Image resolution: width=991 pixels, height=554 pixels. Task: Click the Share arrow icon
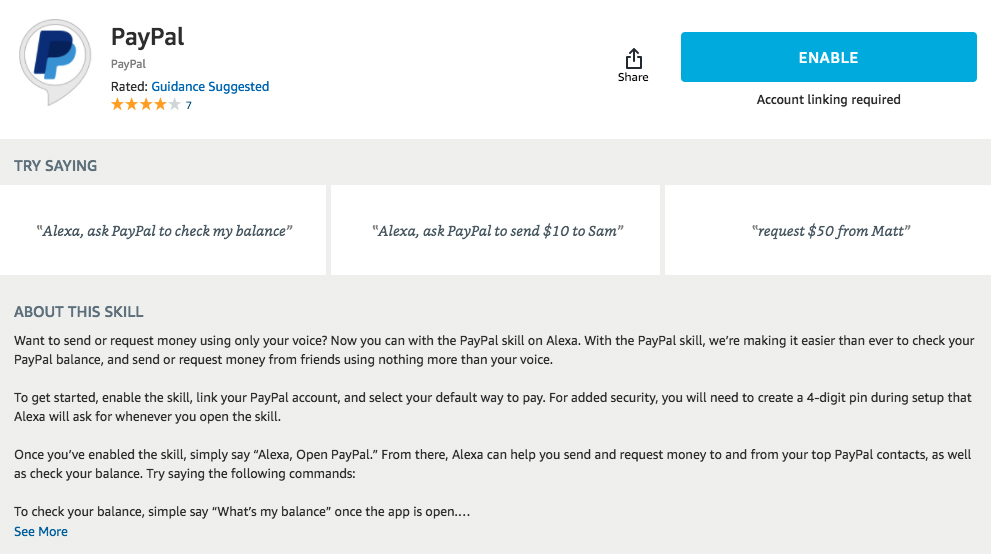[x=633, y=58]
